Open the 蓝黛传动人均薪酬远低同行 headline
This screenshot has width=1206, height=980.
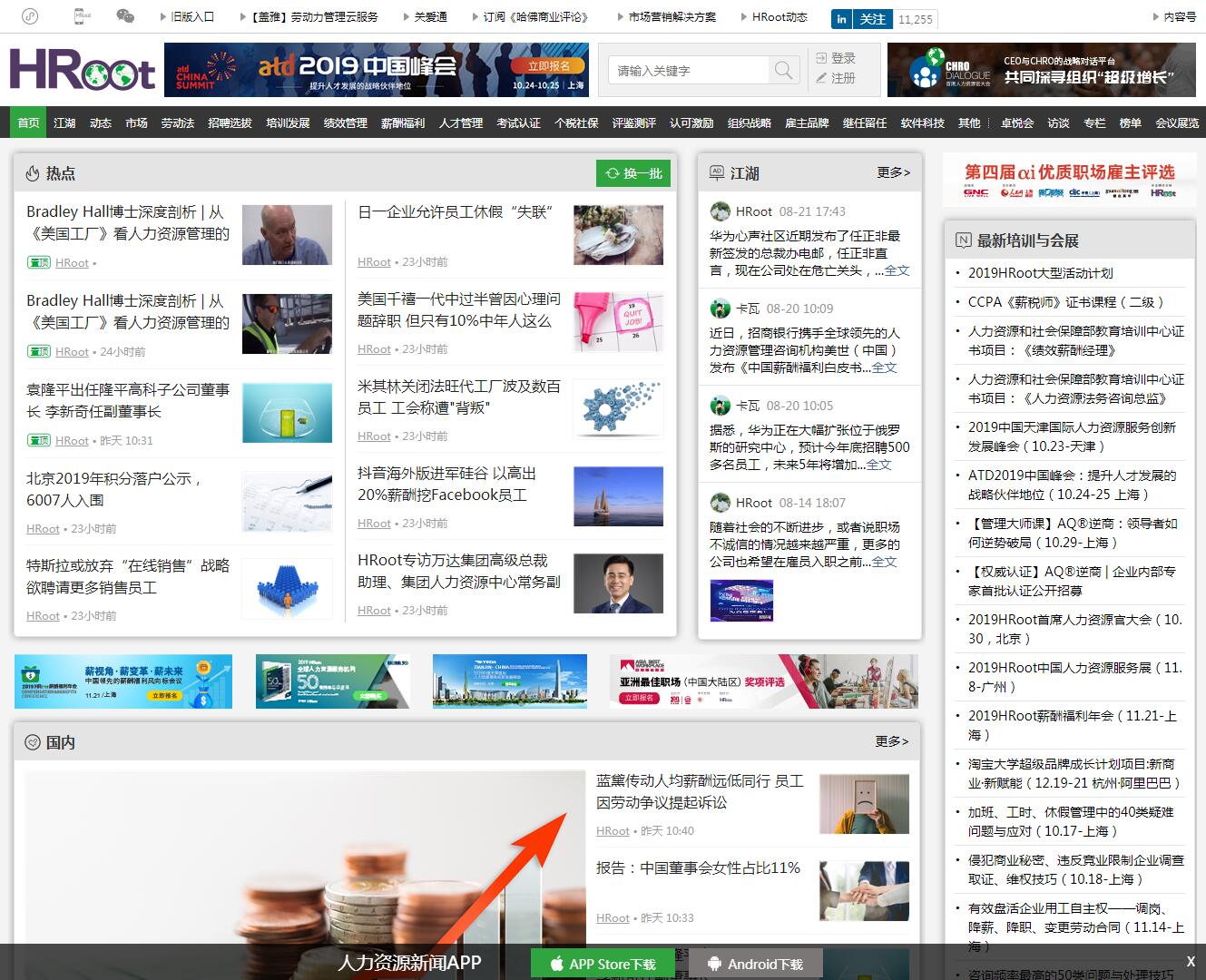[700, 791]
